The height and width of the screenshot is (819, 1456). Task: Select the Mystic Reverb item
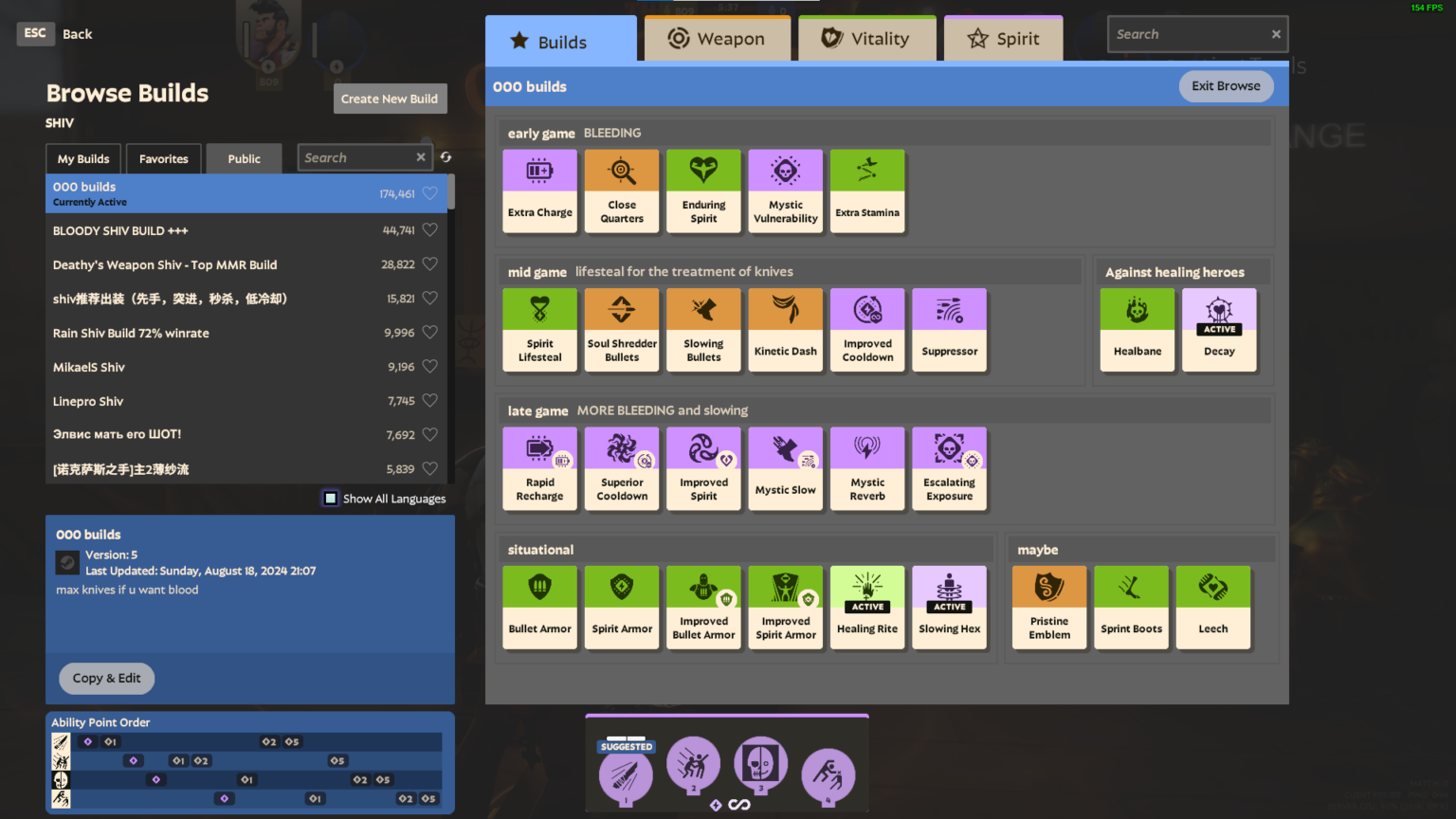[x=866, y=468]
